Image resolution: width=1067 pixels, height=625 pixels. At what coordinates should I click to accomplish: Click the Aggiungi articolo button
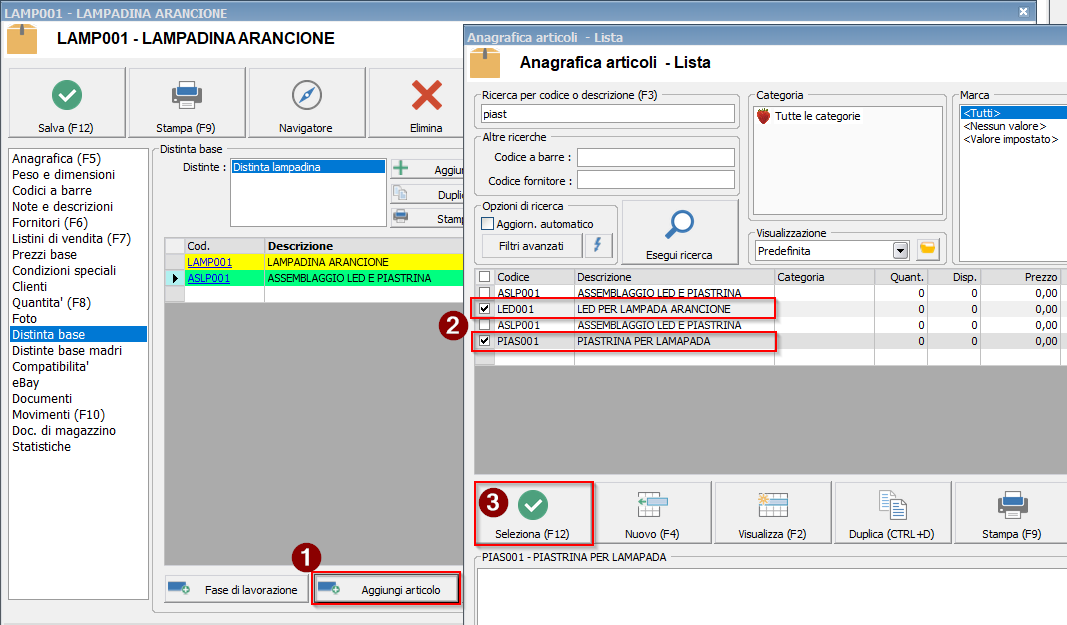tap(386, 589)
